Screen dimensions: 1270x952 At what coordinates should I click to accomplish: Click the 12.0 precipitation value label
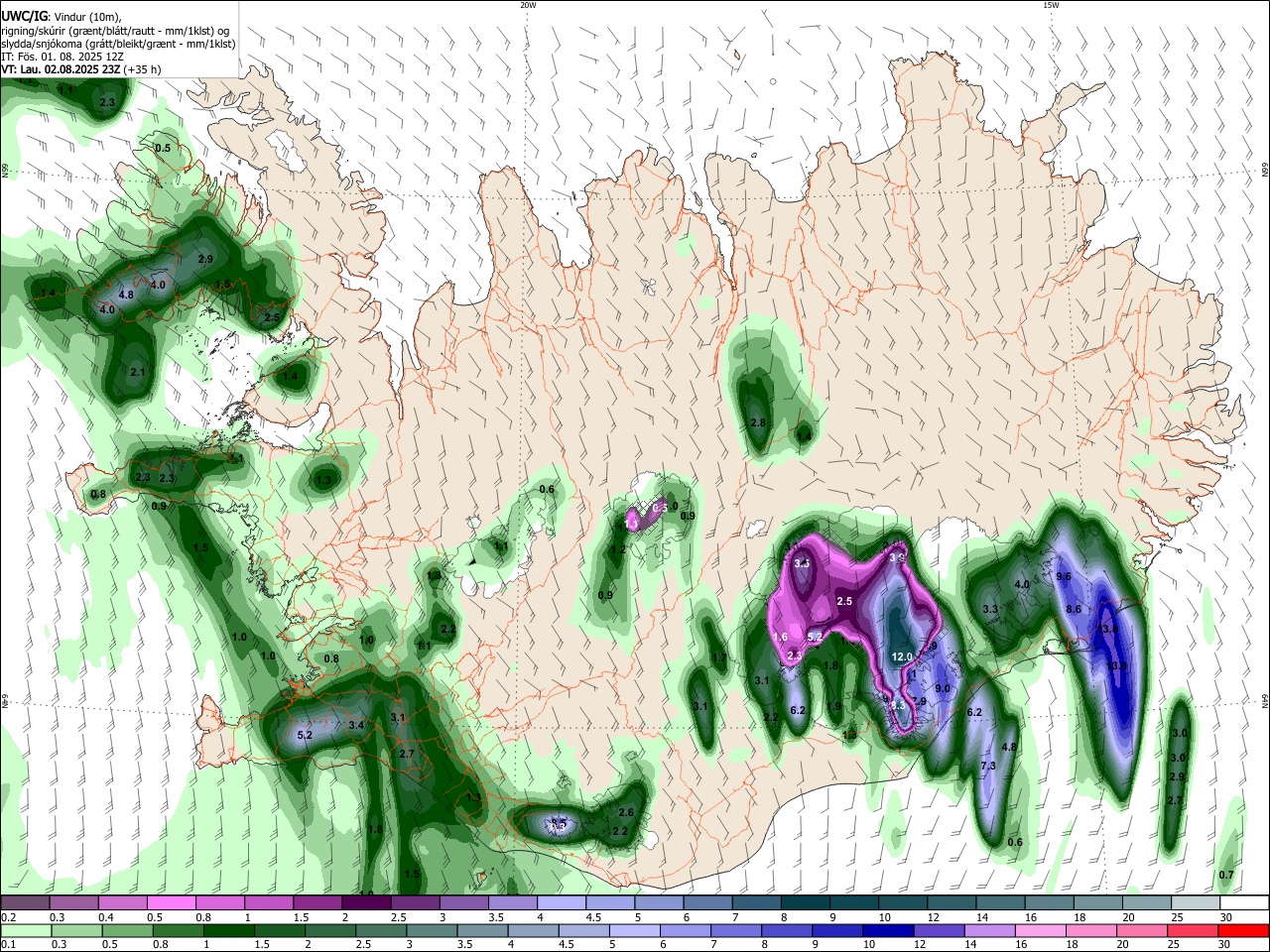pos(902,656)
